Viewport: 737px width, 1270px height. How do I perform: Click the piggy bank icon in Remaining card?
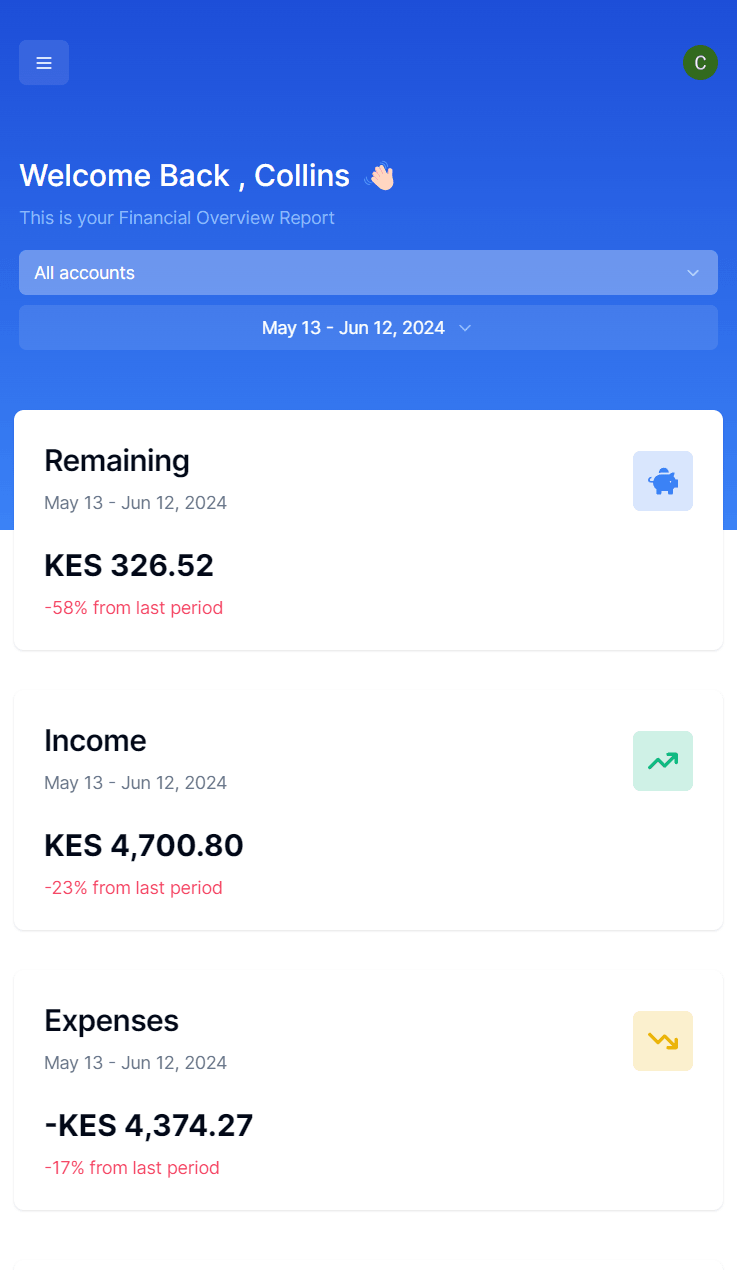(663, 481)
